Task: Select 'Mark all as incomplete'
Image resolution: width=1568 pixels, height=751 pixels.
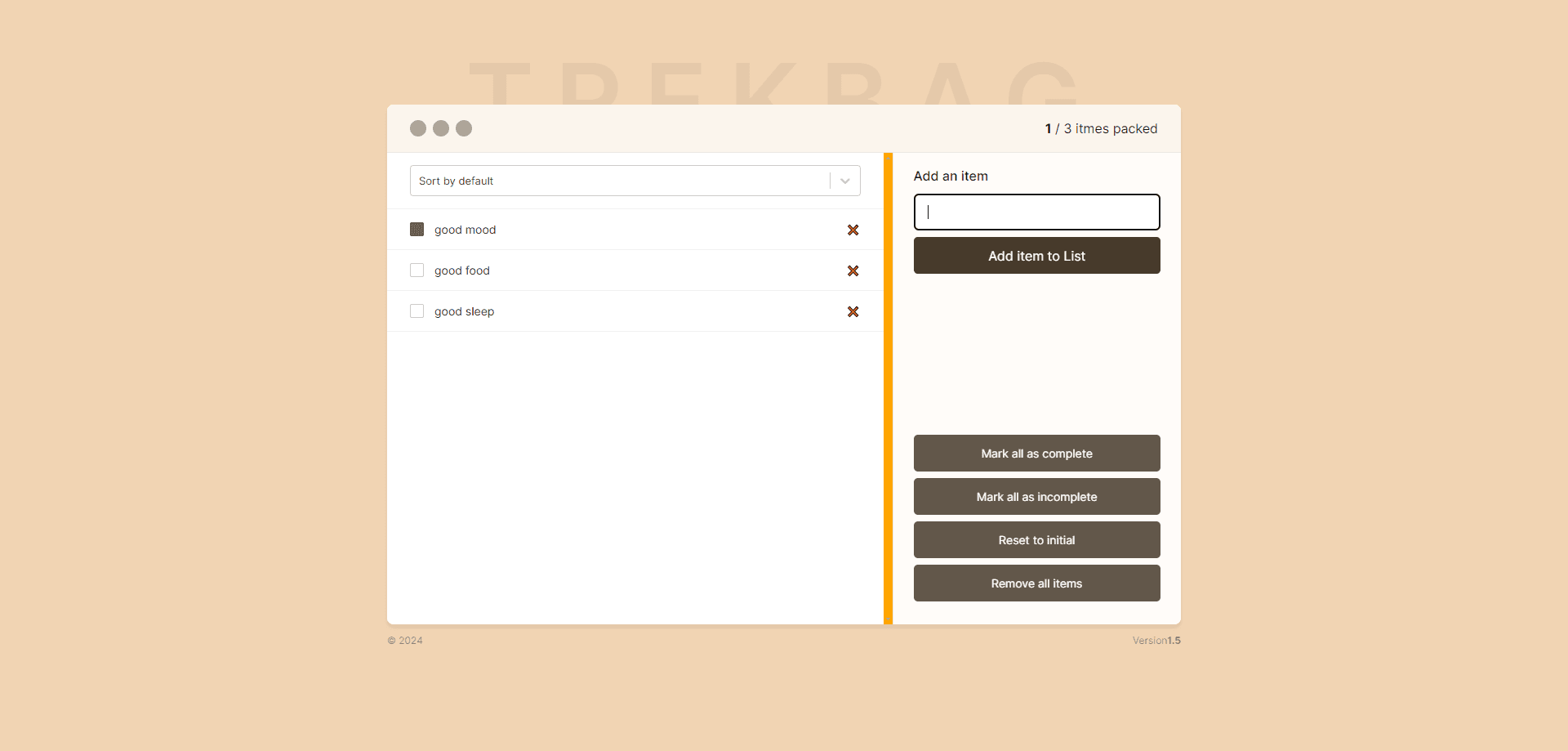Action: pyautogui.click(x=1036, y=497)
